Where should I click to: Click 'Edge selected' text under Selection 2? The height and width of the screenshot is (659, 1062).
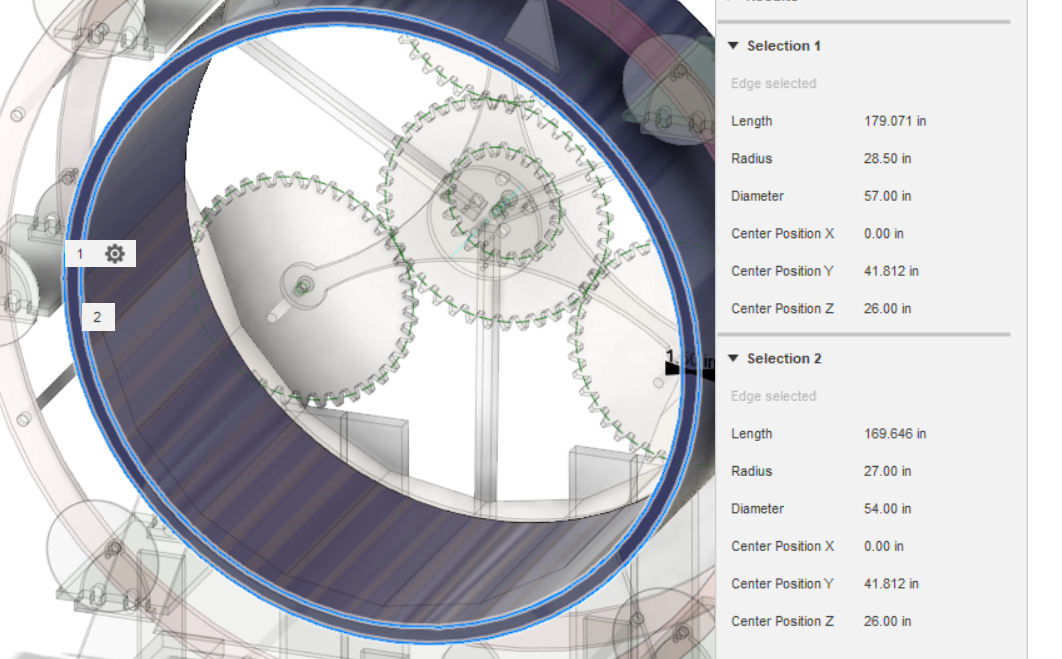[x=773, y=396]
